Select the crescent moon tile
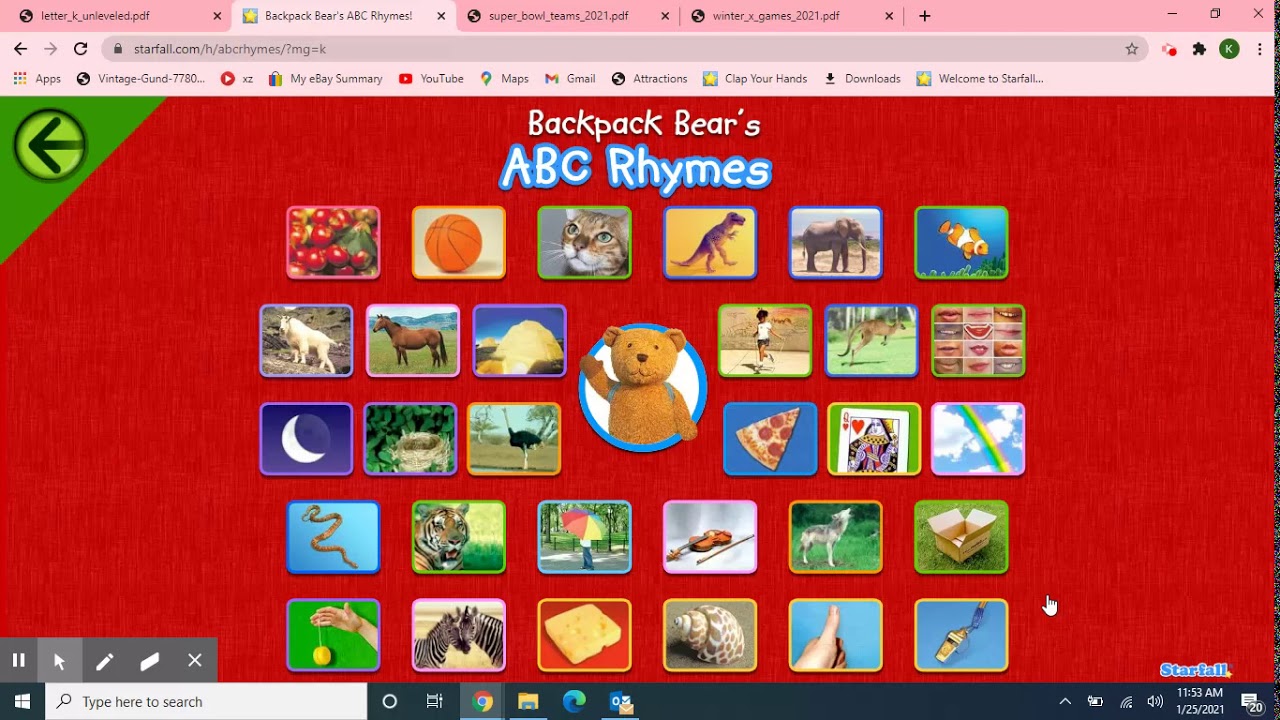The width and height of the screenshot is (1280, 720). (x=306, y=438)
